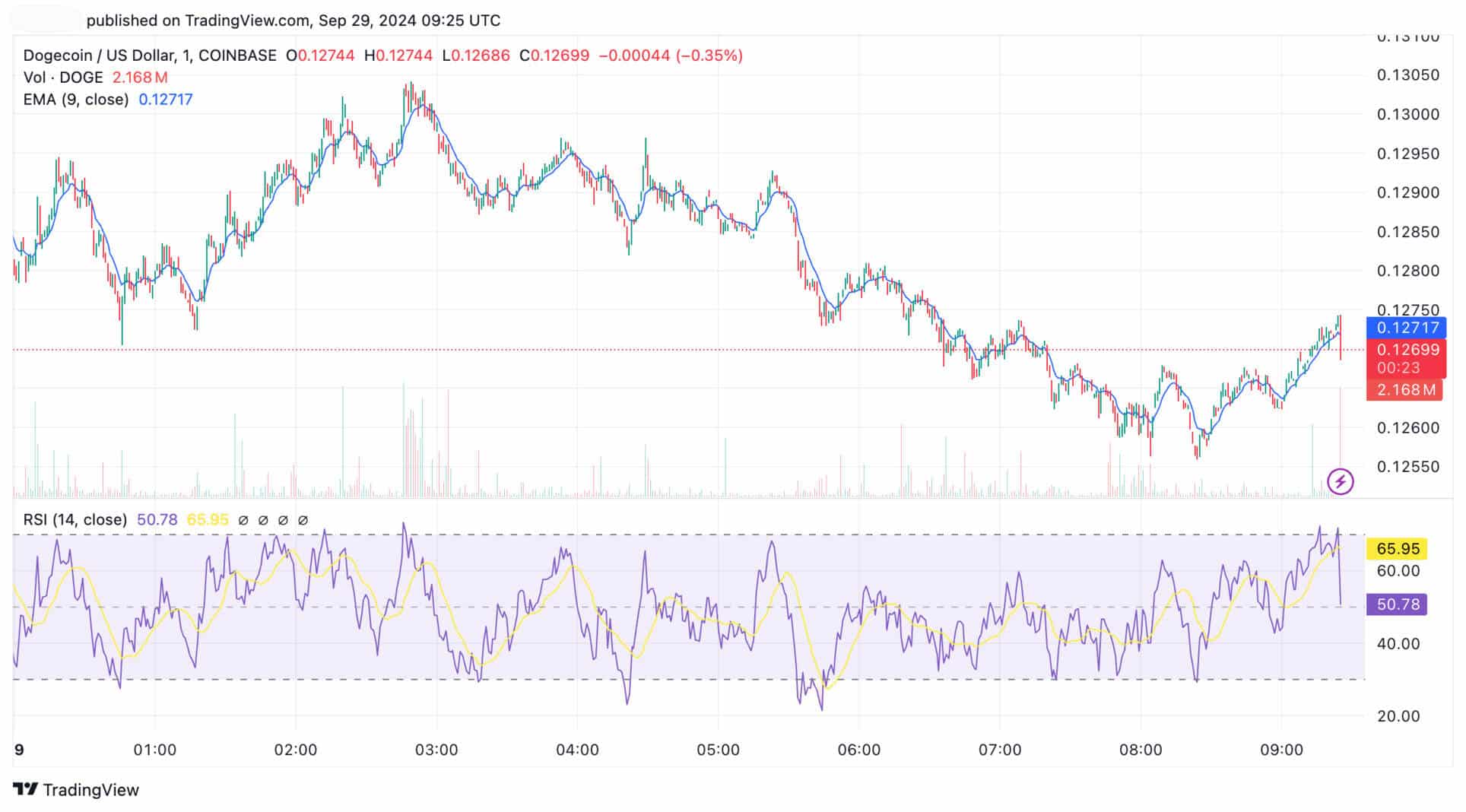This screenshot has height=812, width=1466.
Task: Click the 06:00 time axis label
Action: click(859, 750)
